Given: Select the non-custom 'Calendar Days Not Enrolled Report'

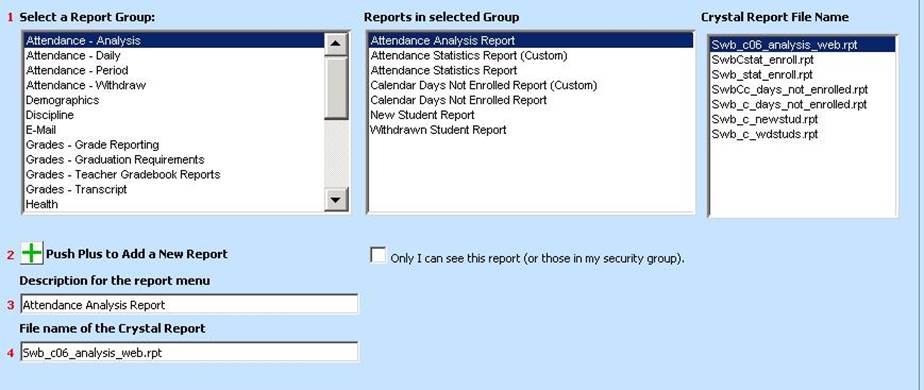Looking at the screenshot, I should click(x=530, y=100).
